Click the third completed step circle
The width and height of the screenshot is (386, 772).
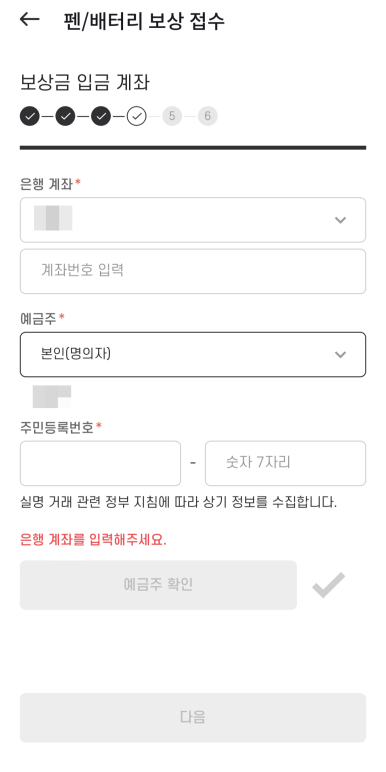click(x=101, y=117)
